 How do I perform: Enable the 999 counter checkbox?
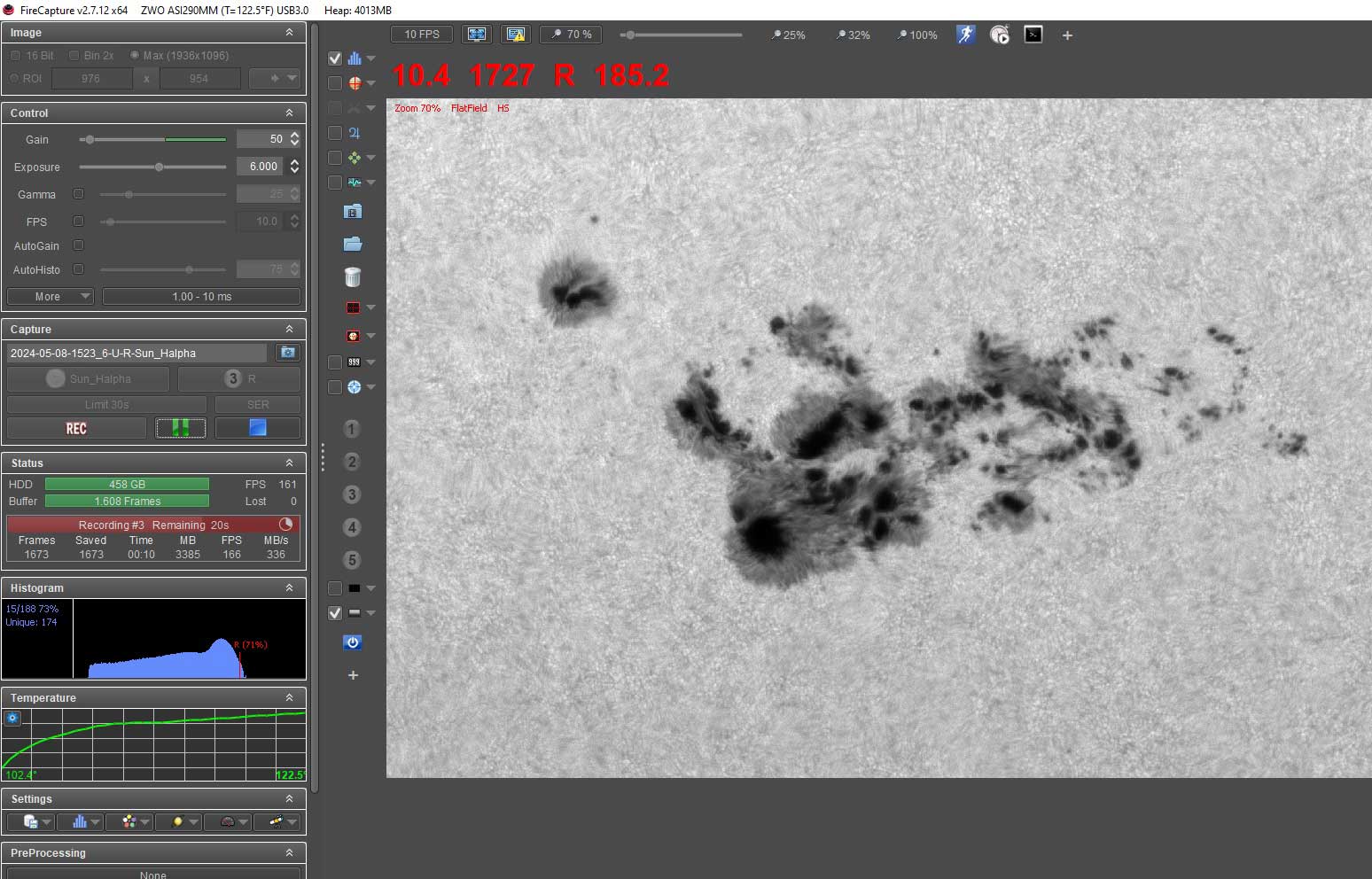tap(335, 362)
